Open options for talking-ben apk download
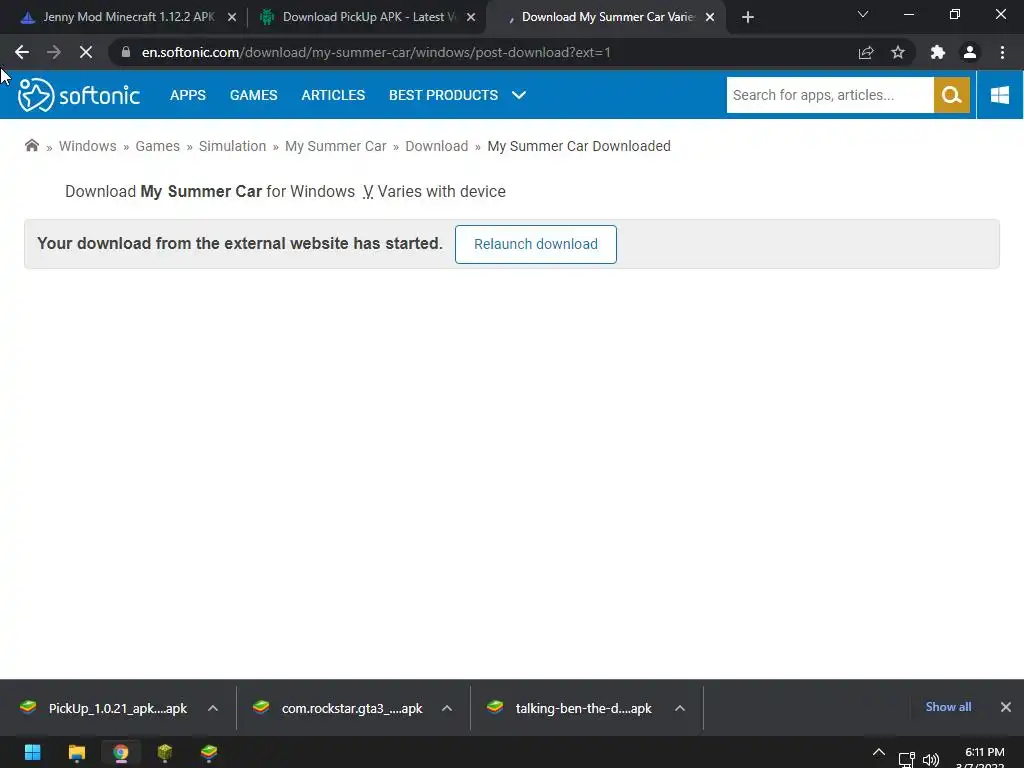 [x=680, y=708]
